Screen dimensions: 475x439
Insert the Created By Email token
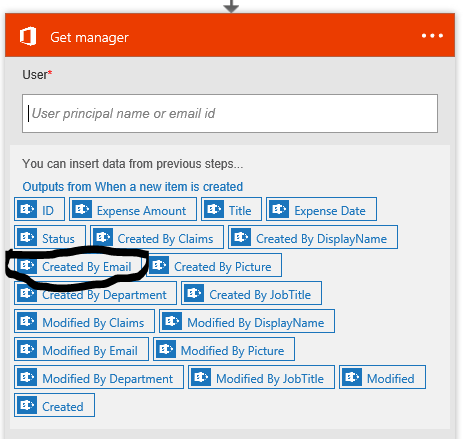(78, 265)
